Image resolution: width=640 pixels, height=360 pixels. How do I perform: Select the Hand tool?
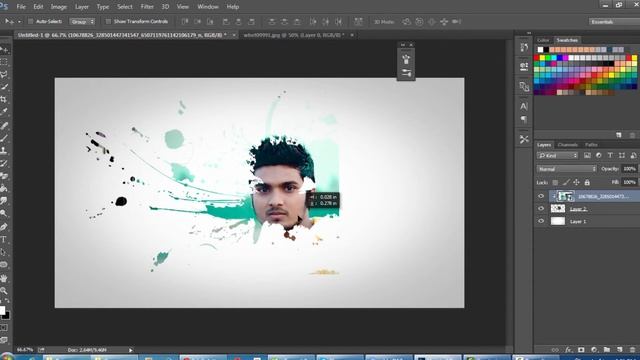(4, 278)
